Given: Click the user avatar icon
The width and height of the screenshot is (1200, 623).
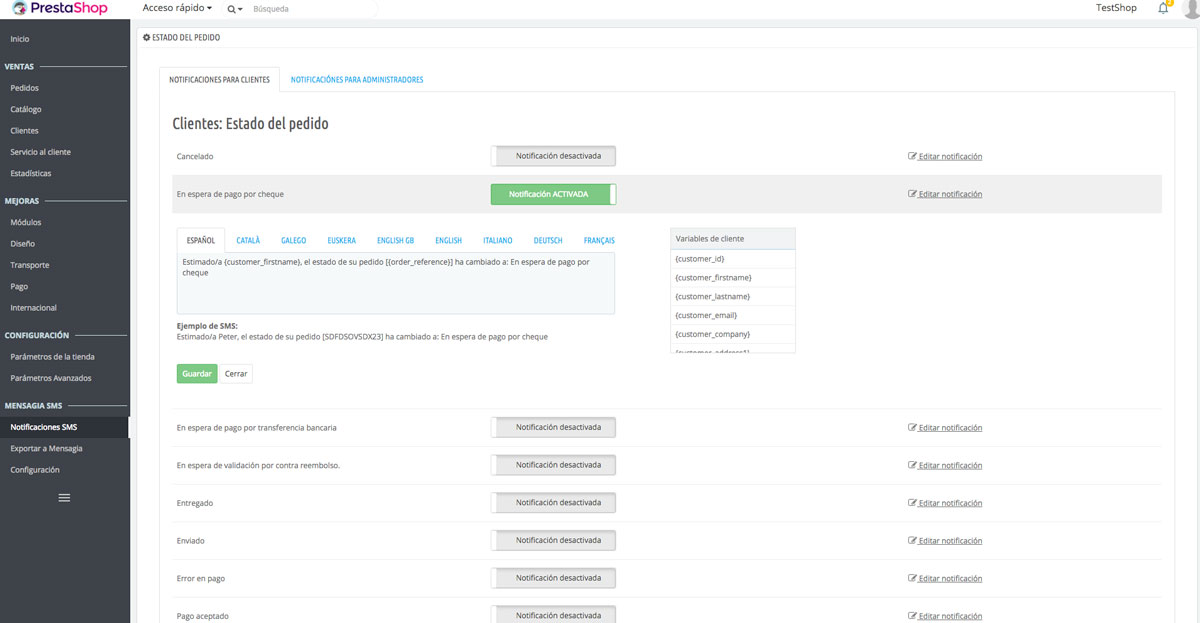Looking at the screenshot, I should [1189, 8].
